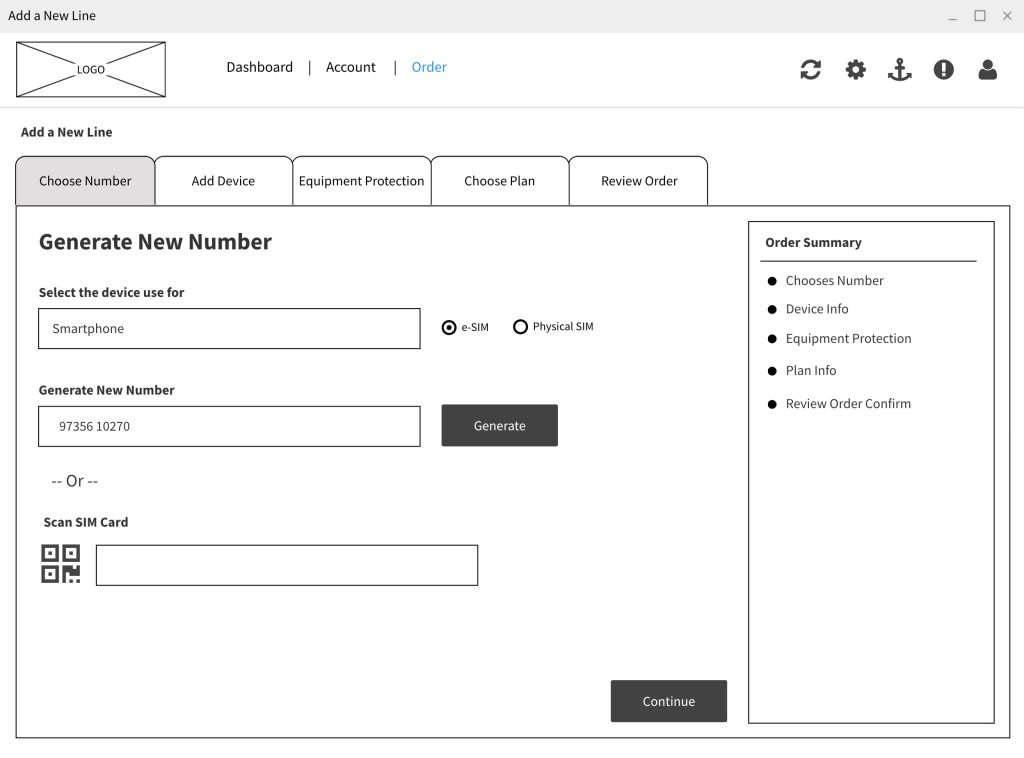Click the refresh sync icon
Screen dimensions: 1024x758
tap(810, 69)
